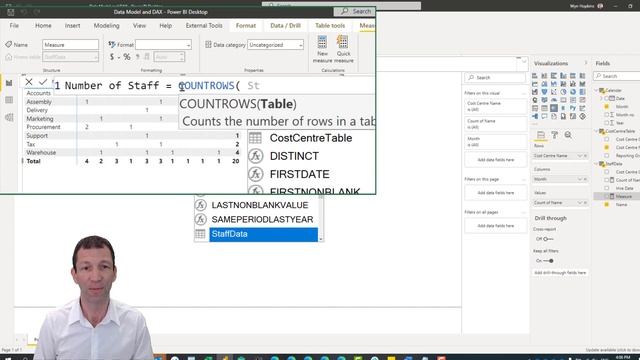The image size is (640, 360).
Task: Switch to Report view in left sidebar
Action: (9, 83)
